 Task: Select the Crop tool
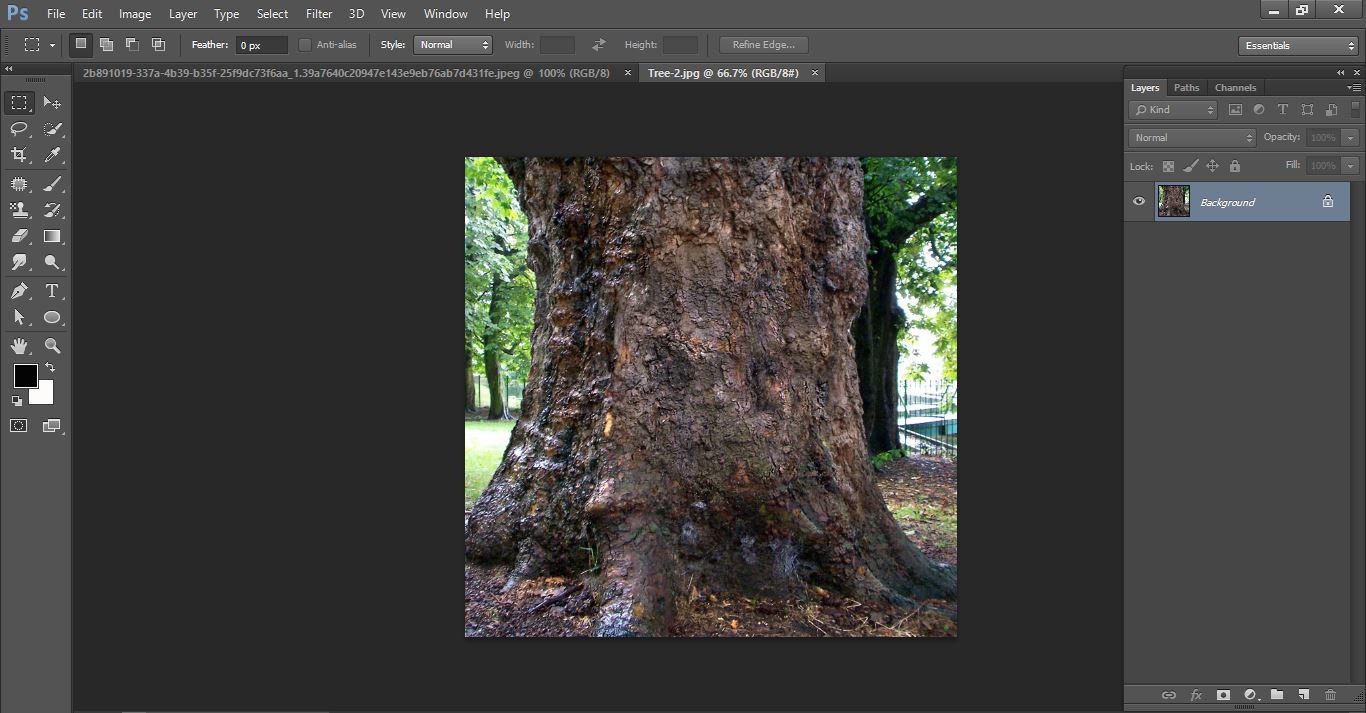click(x=18, y=156)
